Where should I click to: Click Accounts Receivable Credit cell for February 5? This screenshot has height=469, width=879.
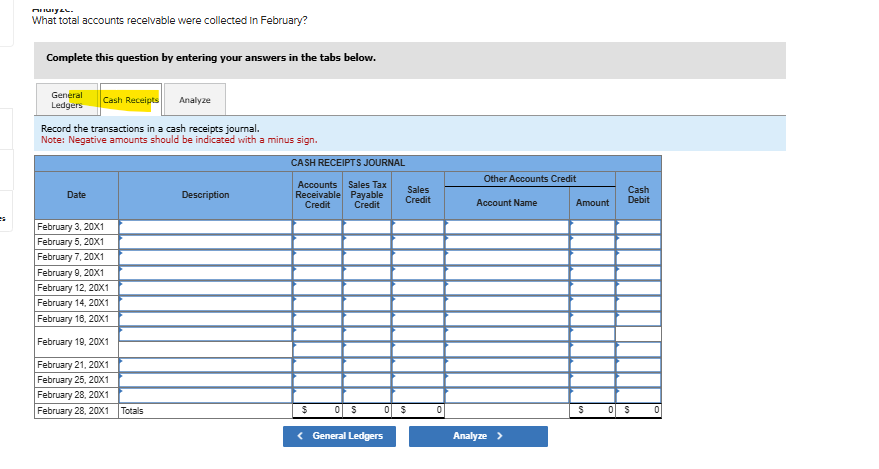click(317, 242)
